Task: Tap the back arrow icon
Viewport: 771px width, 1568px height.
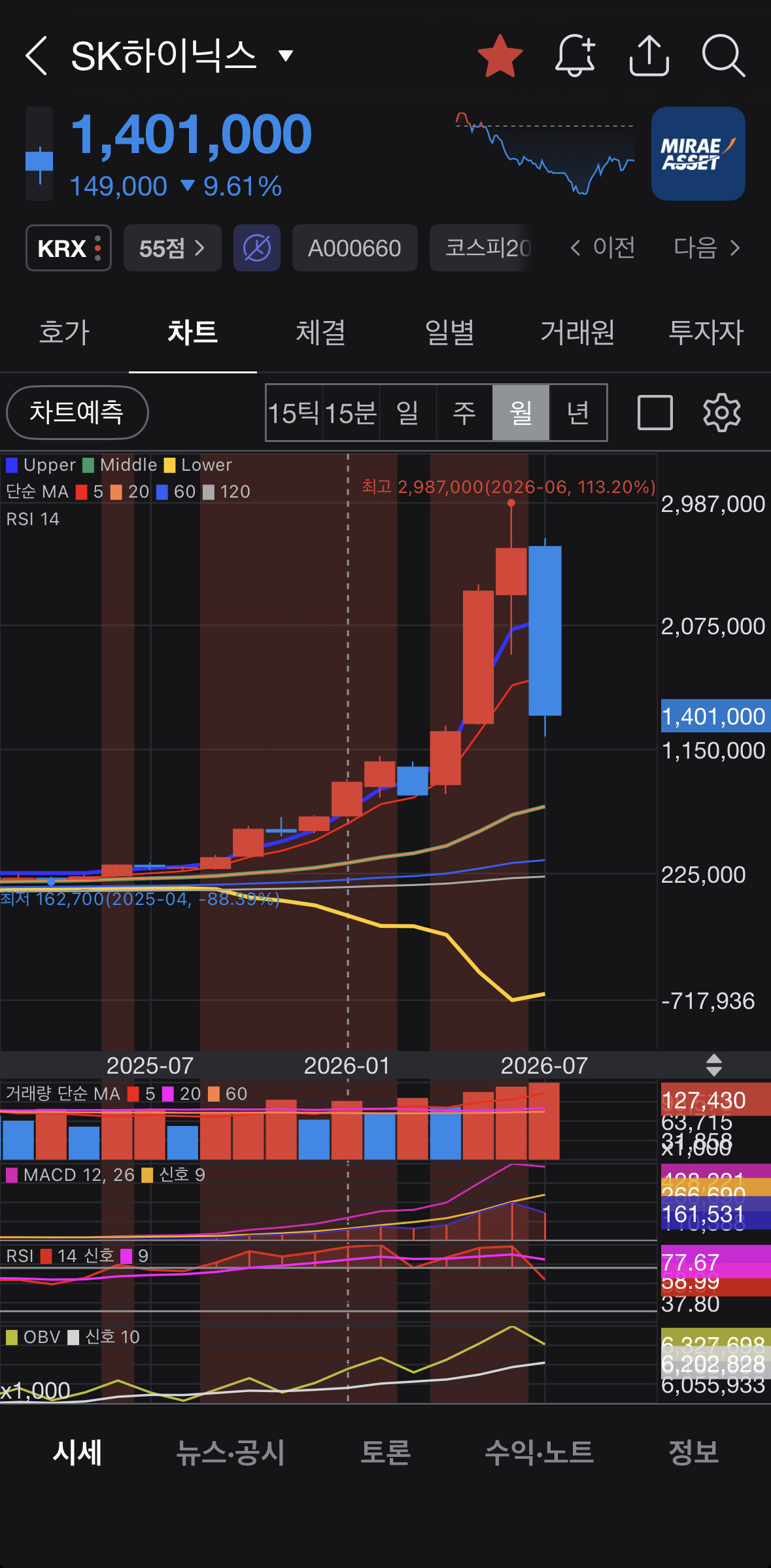Action: tap(36, 56)
